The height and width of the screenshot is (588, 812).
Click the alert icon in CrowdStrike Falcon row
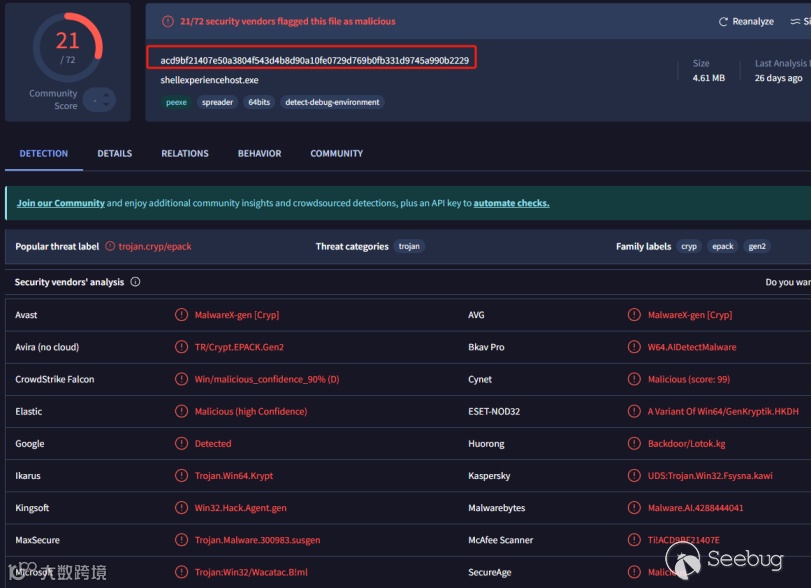pyautogui.click(x=181, y=379)
